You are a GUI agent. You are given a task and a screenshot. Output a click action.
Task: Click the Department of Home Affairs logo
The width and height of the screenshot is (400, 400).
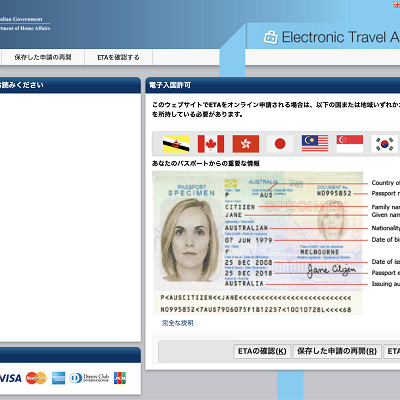tap(25, 24)
